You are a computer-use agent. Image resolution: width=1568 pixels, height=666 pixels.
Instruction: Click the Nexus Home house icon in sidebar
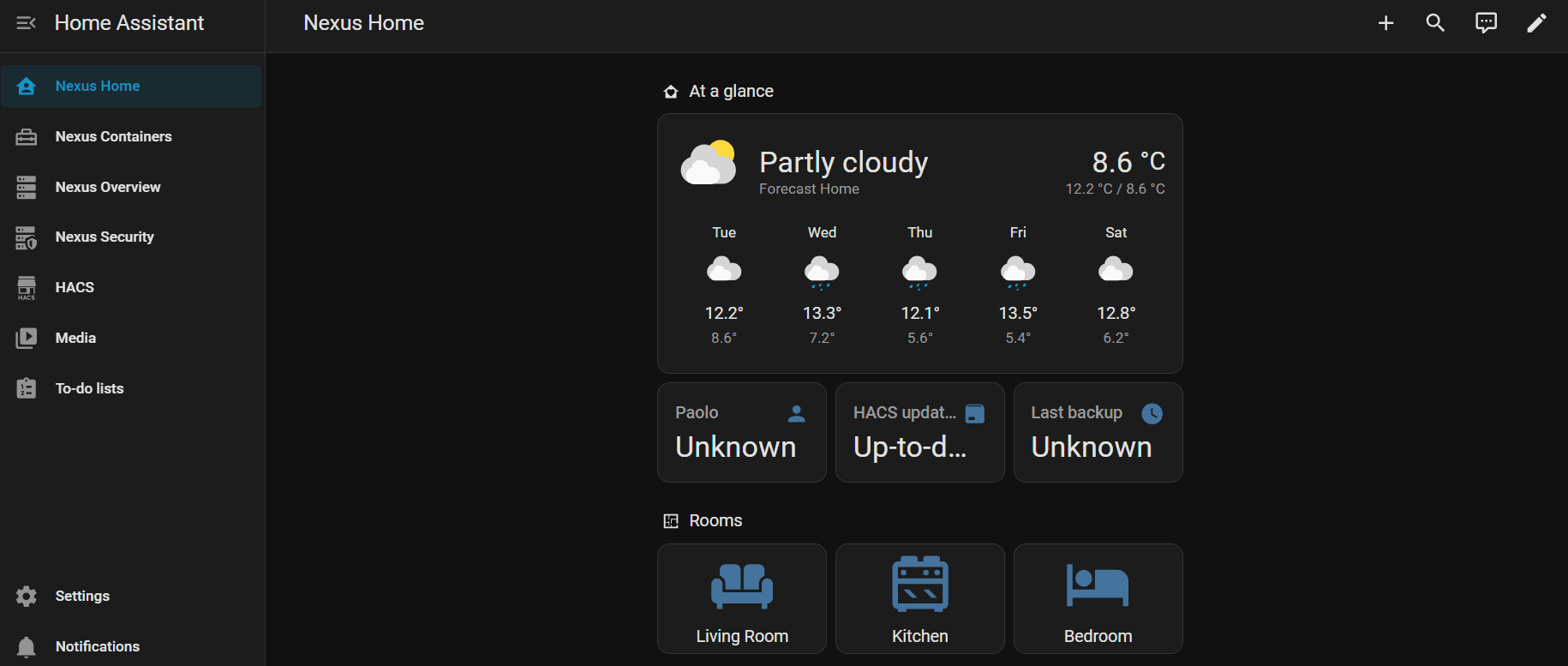coord(27,86)
